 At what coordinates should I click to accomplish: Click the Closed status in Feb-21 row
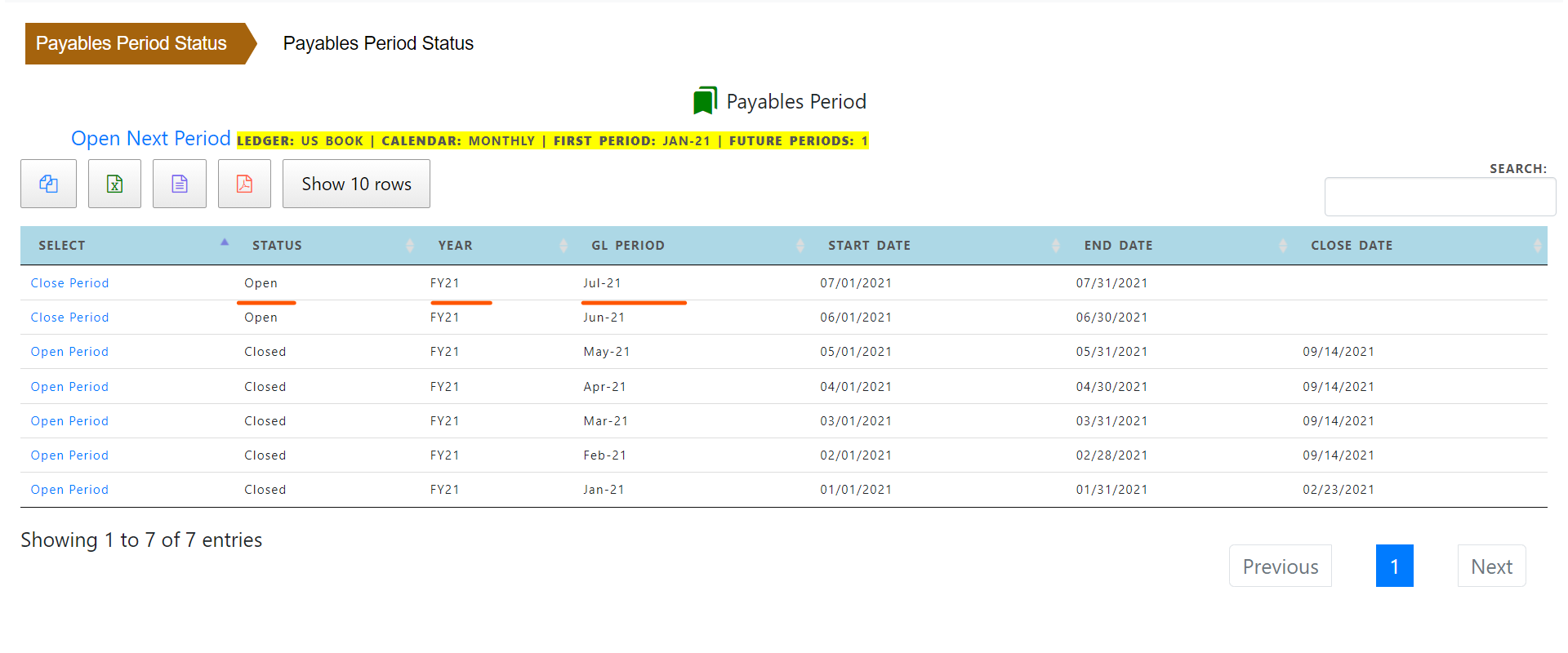point(265,455)
